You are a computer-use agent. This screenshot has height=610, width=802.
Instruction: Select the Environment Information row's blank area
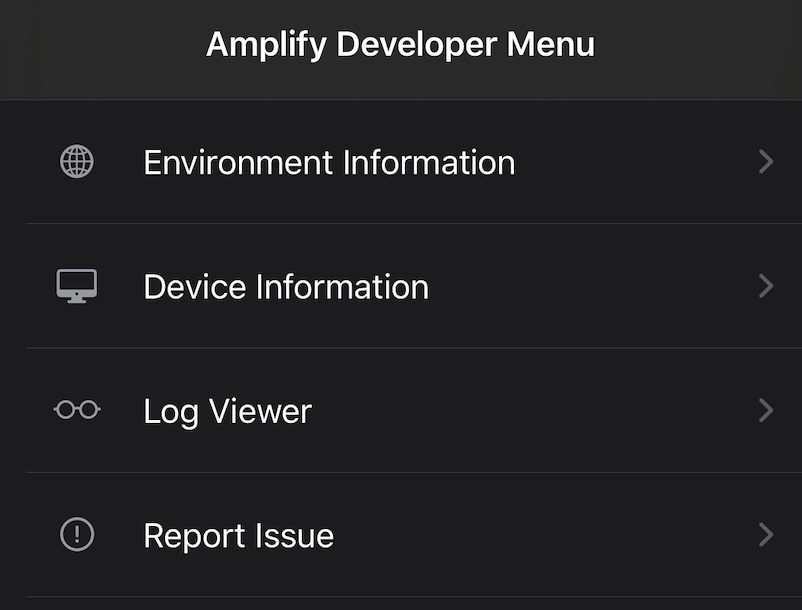634,162
